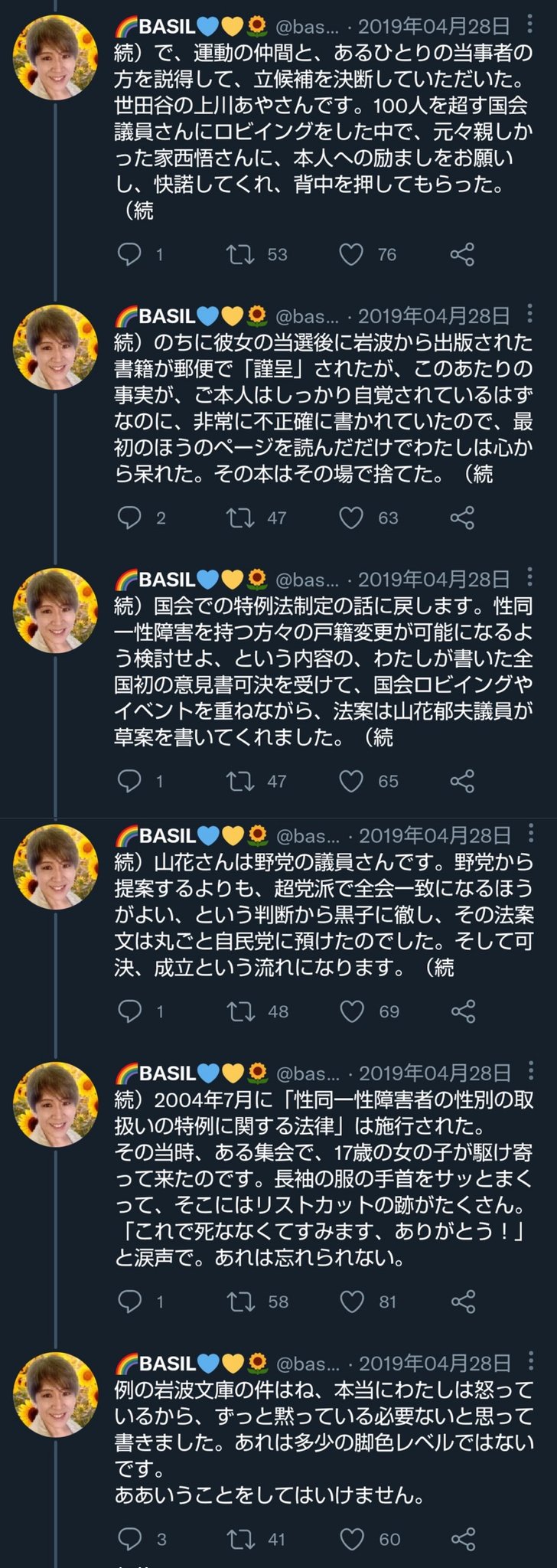This screenshot has width=557, height=1568.
Task: Reply to the tweet mentioning 上川あやさん
Action: point(130,253)
